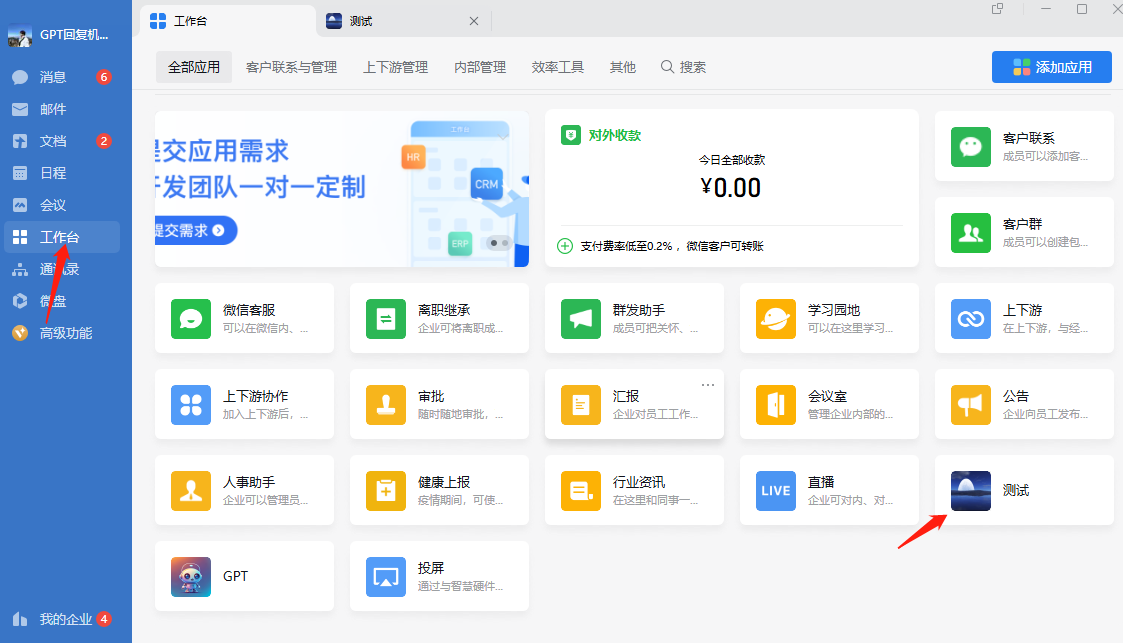Select the 效率工具 category tab

558,67
